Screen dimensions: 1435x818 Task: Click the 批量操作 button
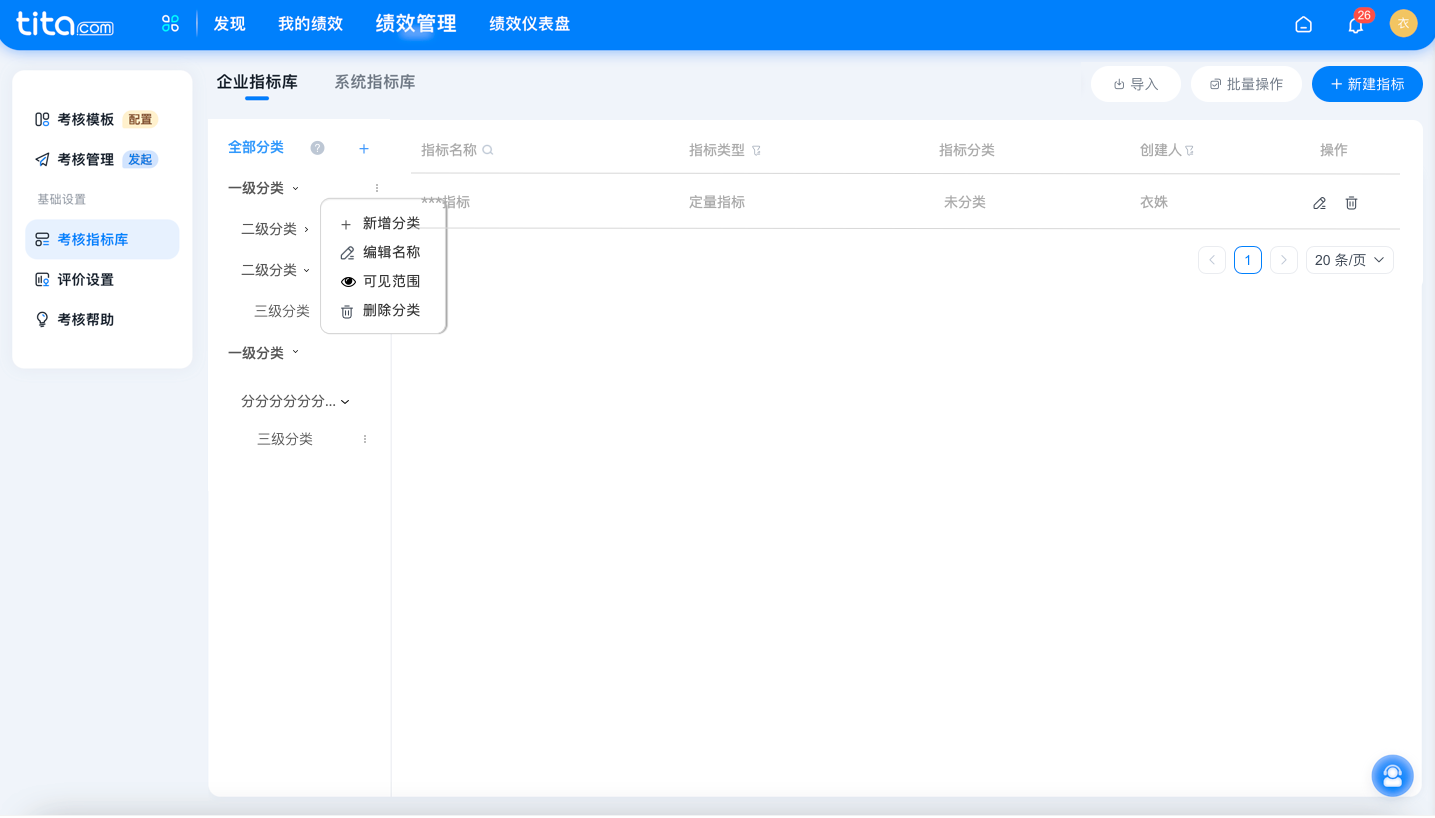[1246, 84]
